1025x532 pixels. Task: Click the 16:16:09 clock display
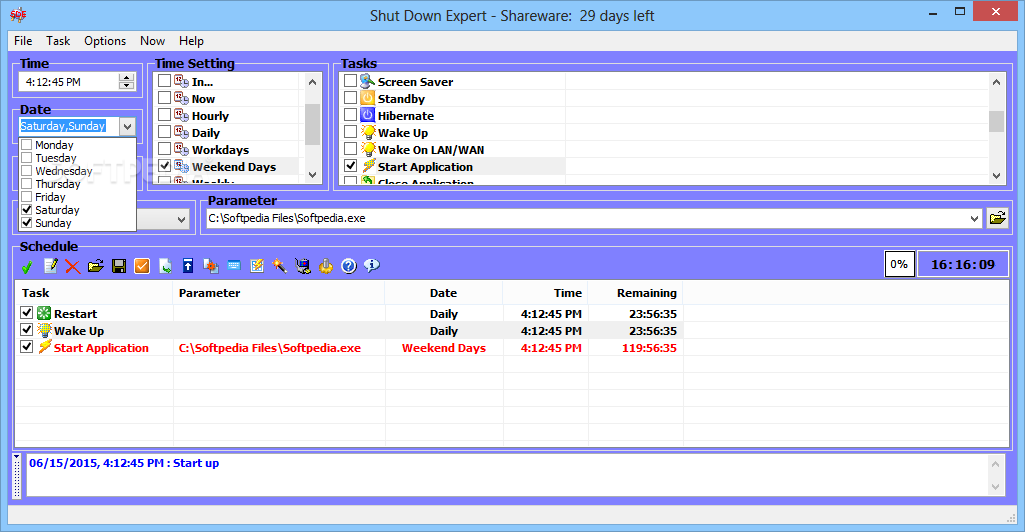(963, 264)
